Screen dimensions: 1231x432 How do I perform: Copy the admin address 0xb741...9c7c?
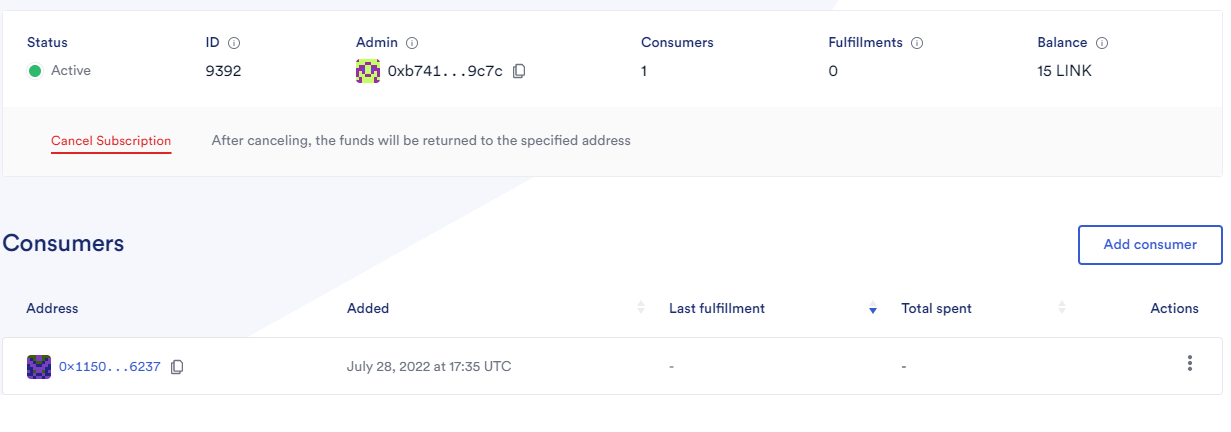click(519, 71)
